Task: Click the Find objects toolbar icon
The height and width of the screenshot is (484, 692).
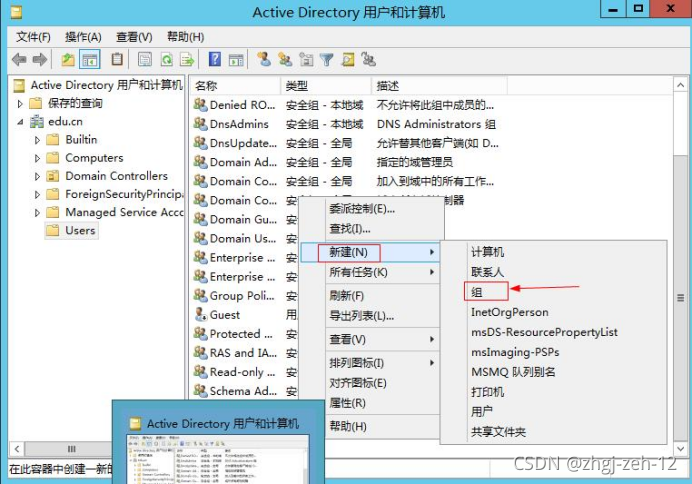Action: click(348, 59)
